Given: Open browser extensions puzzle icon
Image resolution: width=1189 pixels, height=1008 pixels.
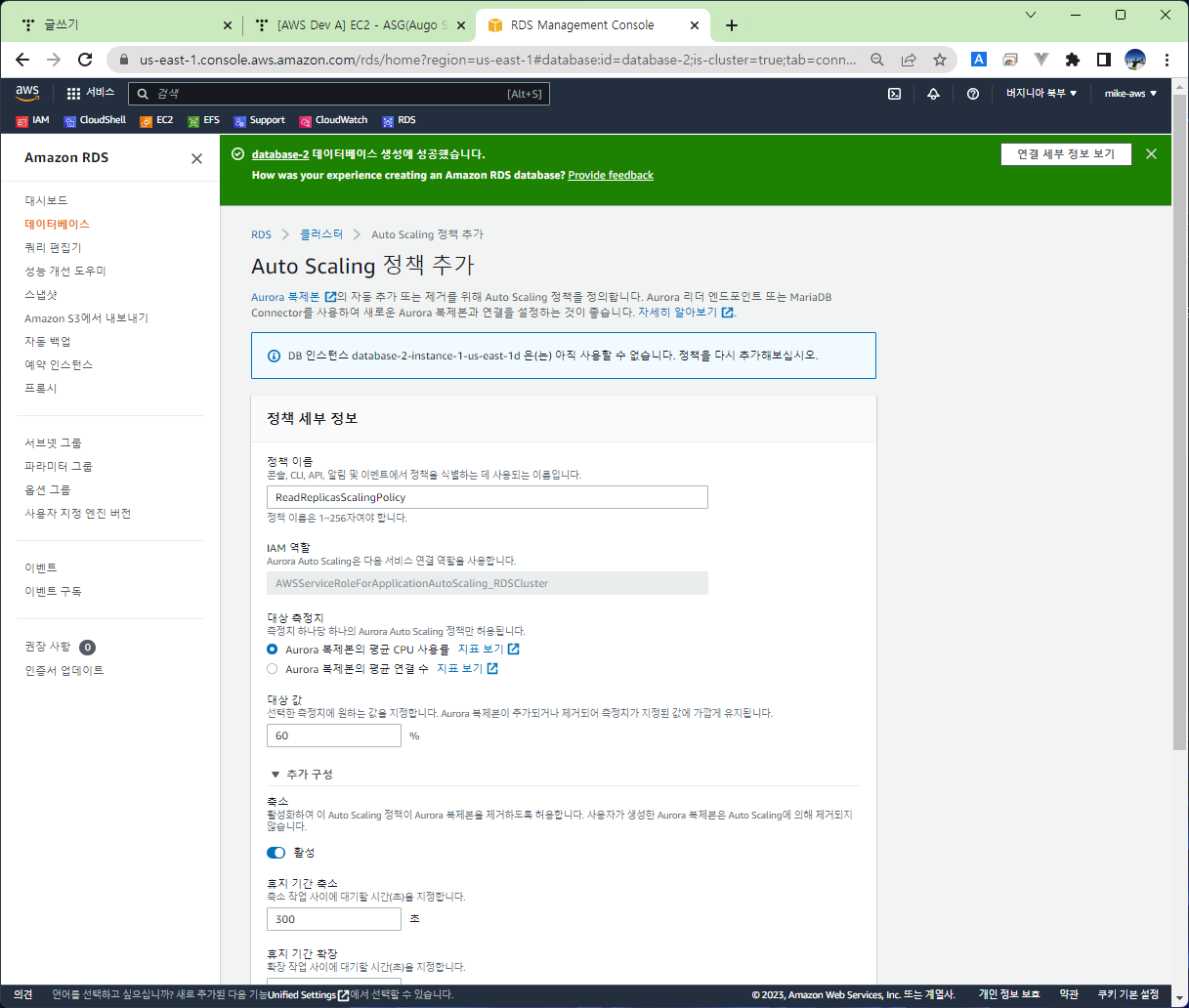Looking at the screenshot, I should (1072, 60).
